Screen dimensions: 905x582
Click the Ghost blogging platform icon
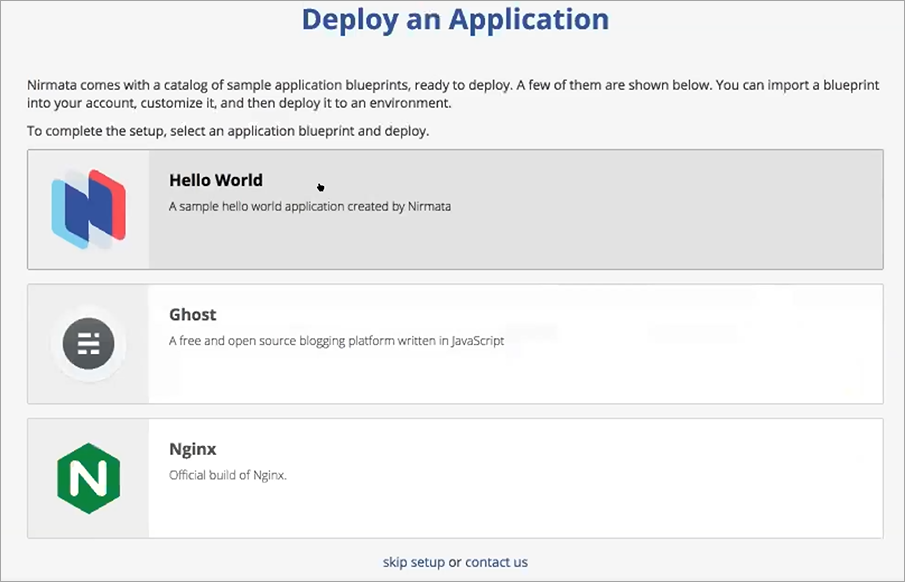click(88, 344)
